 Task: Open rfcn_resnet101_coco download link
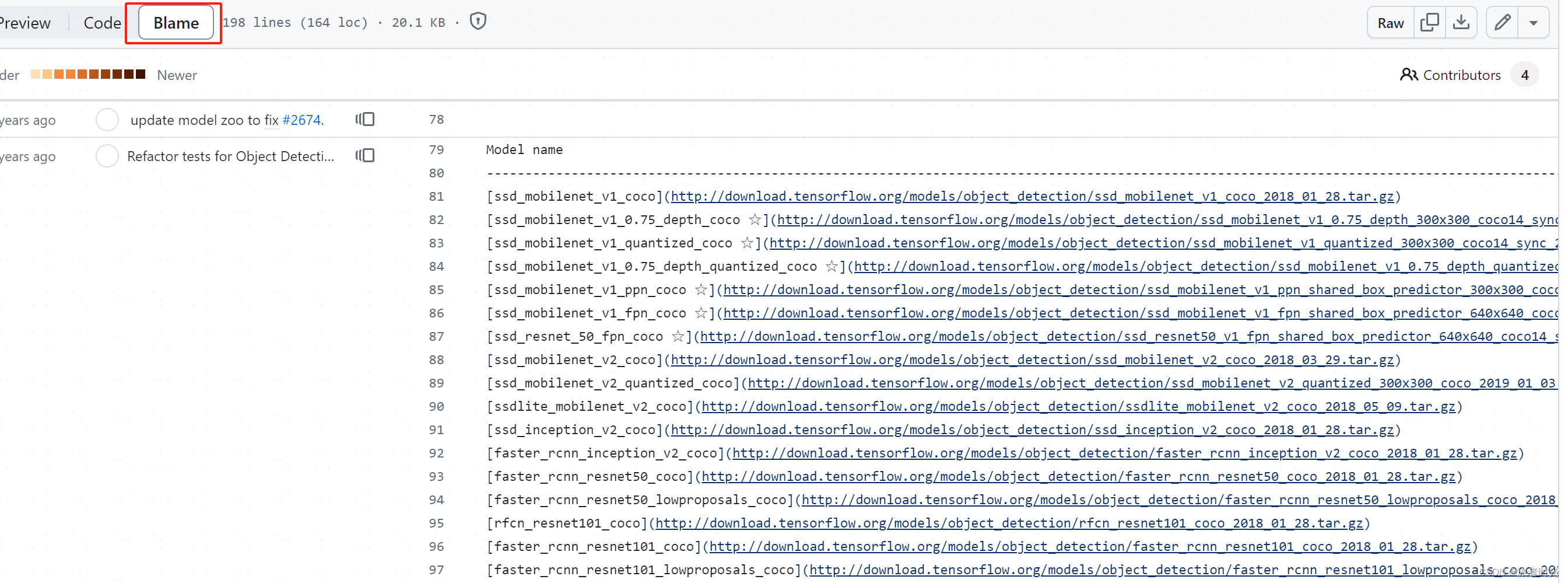coord(1009,523)
